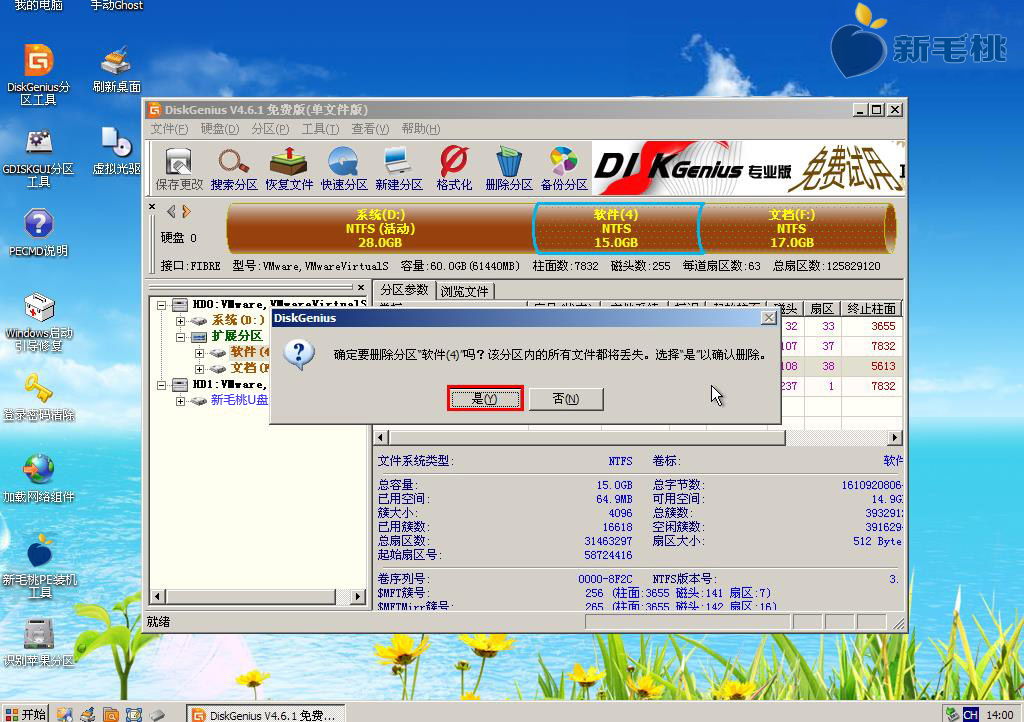Open the 帮助(H) menu

tap(421, 129)
